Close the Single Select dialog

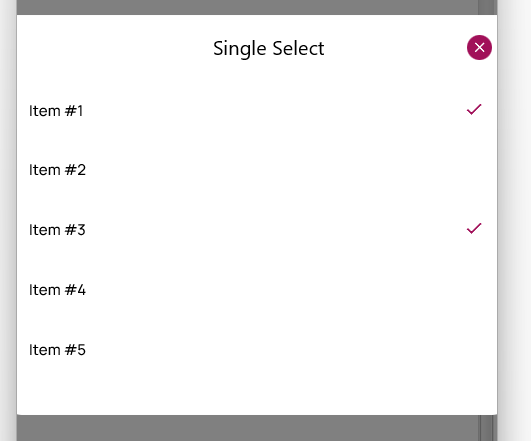click(x=479, y=47)
